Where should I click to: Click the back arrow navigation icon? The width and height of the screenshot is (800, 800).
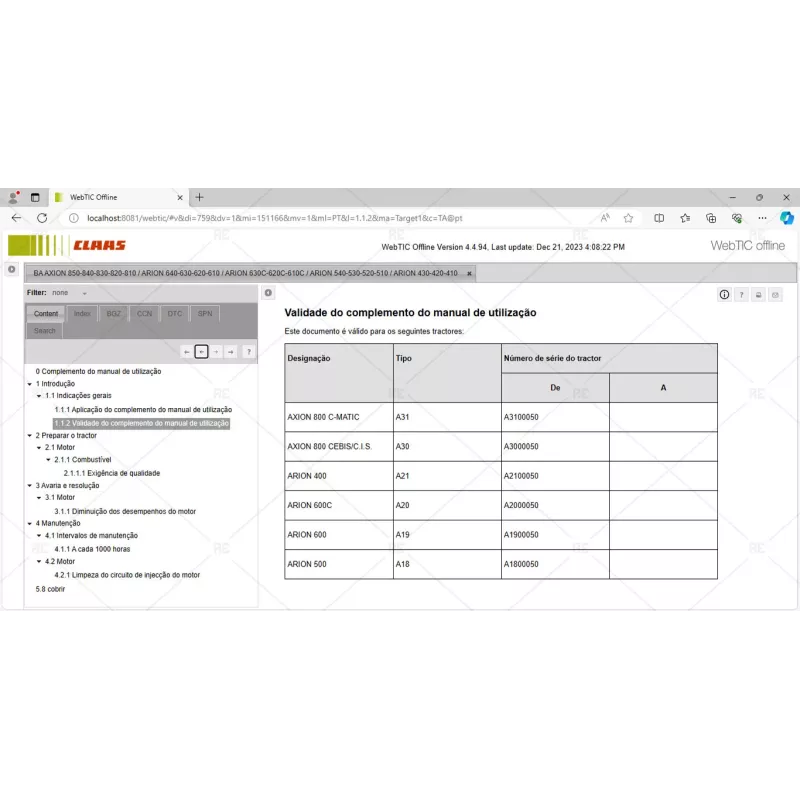click(x=187, y=352)
